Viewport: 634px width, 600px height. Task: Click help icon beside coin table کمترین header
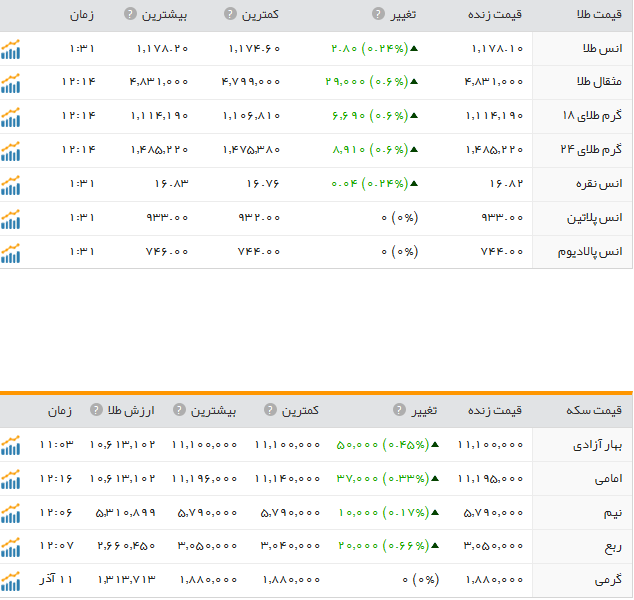tap(270, 410)
